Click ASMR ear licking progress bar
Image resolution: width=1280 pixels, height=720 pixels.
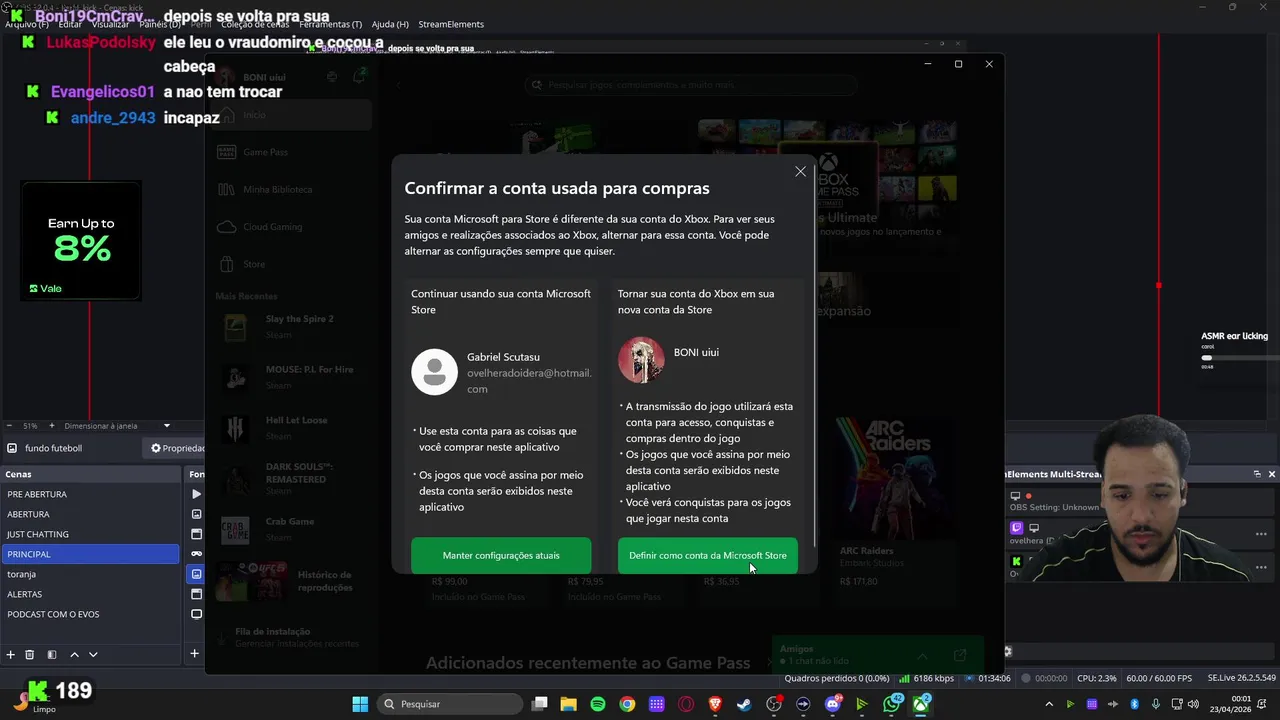(1240, 357)
